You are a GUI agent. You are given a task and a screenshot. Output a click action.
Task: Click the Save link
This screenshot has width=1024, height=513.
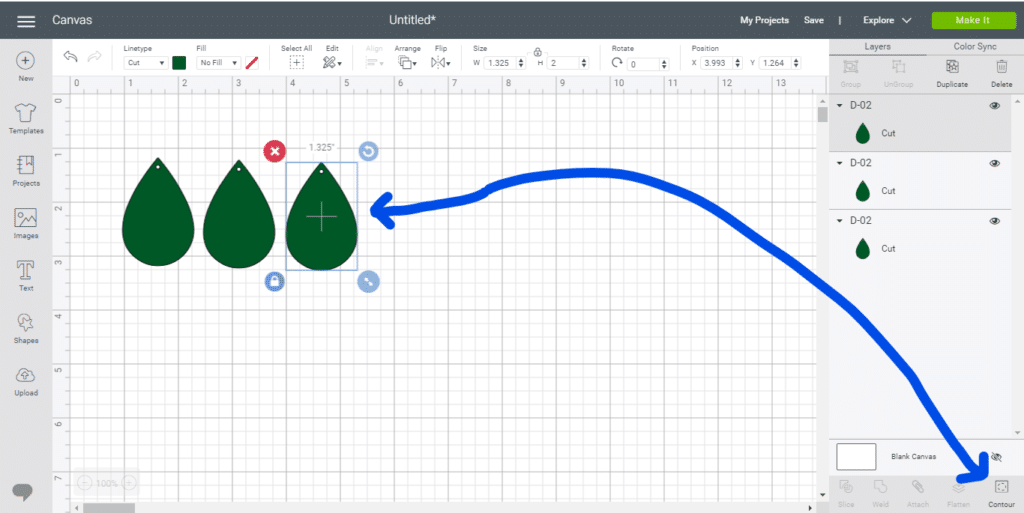[x=814, y=20]
